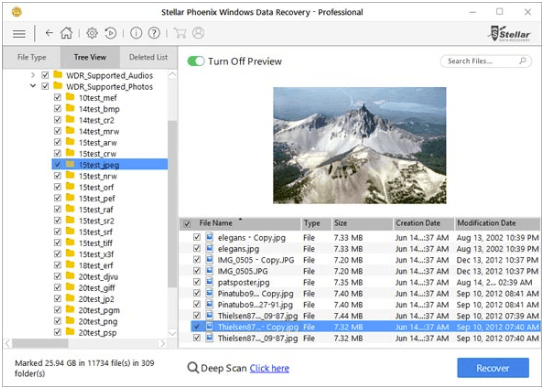Switch to the Deleted List tab

tap(148, 57)
